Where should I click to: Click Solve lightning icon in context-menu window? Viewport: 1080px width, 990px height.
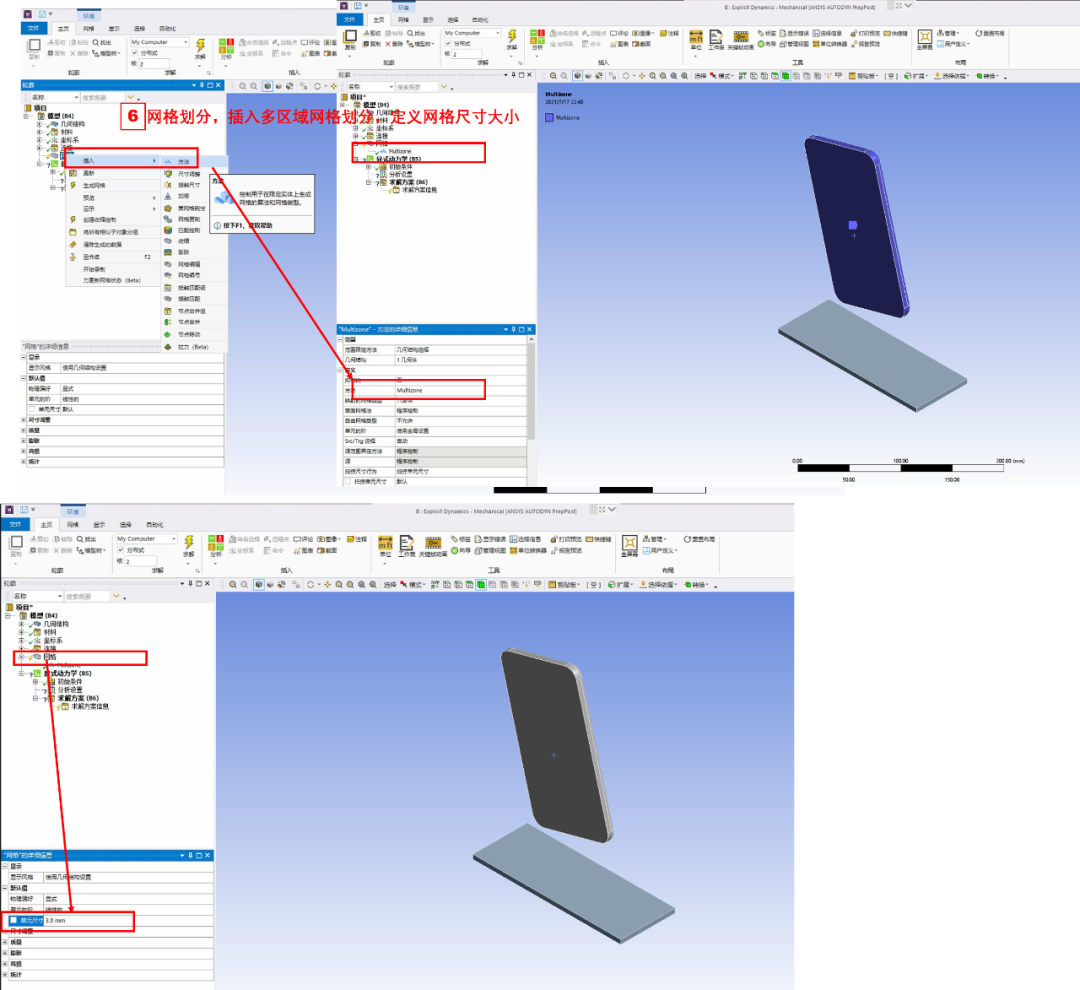click(x=200, y=45)
